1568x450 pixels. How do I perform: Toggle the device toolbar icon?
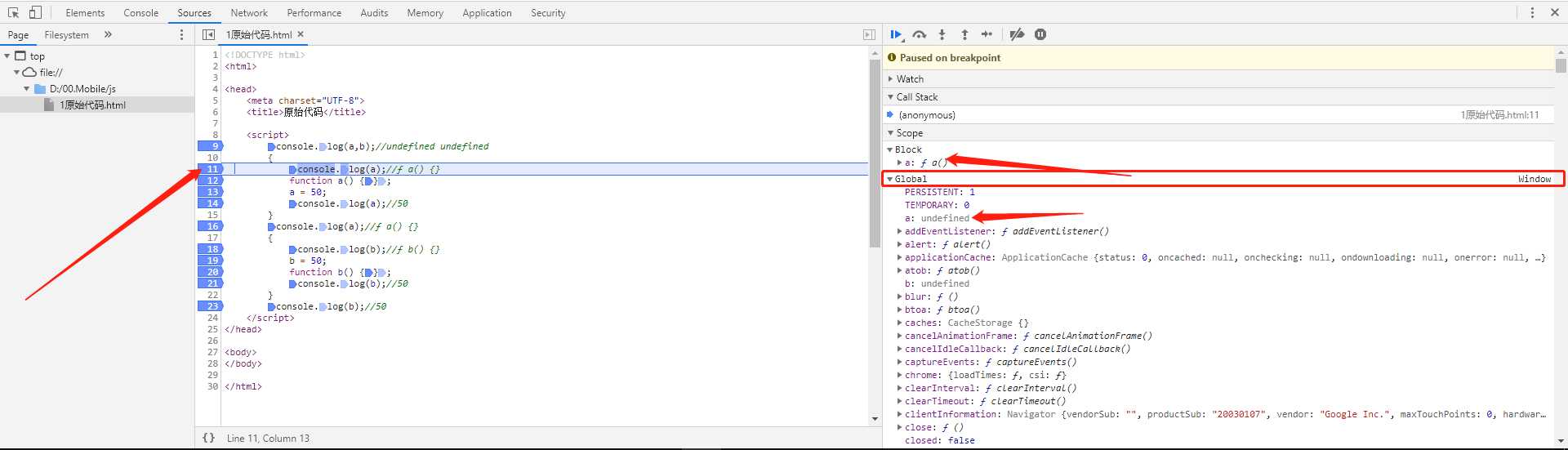click(x=35, y=12)
